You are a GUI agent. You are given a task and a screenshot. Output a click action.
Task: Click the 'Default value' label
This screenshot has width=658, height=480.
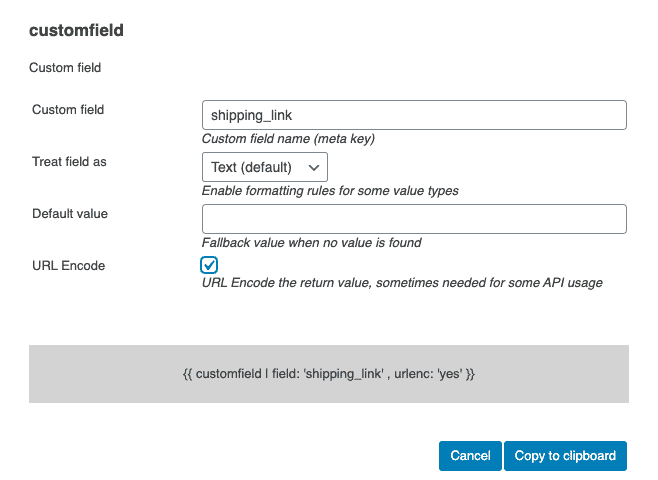(70, 214)
